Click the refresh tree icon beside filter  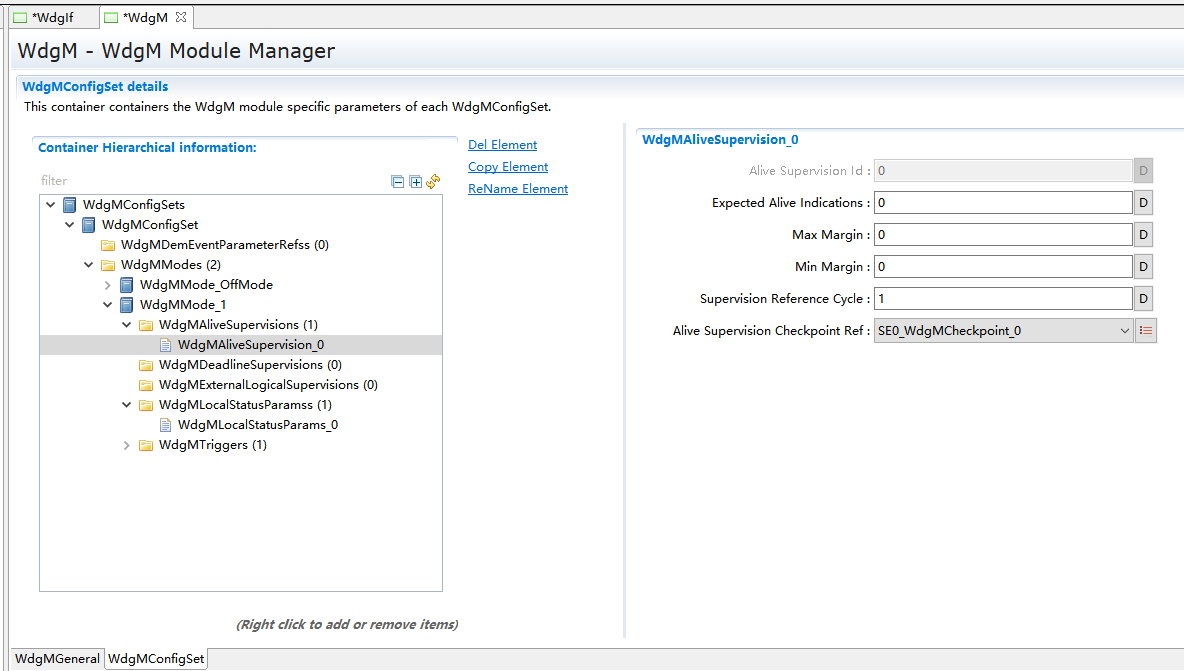pos(433,182)
